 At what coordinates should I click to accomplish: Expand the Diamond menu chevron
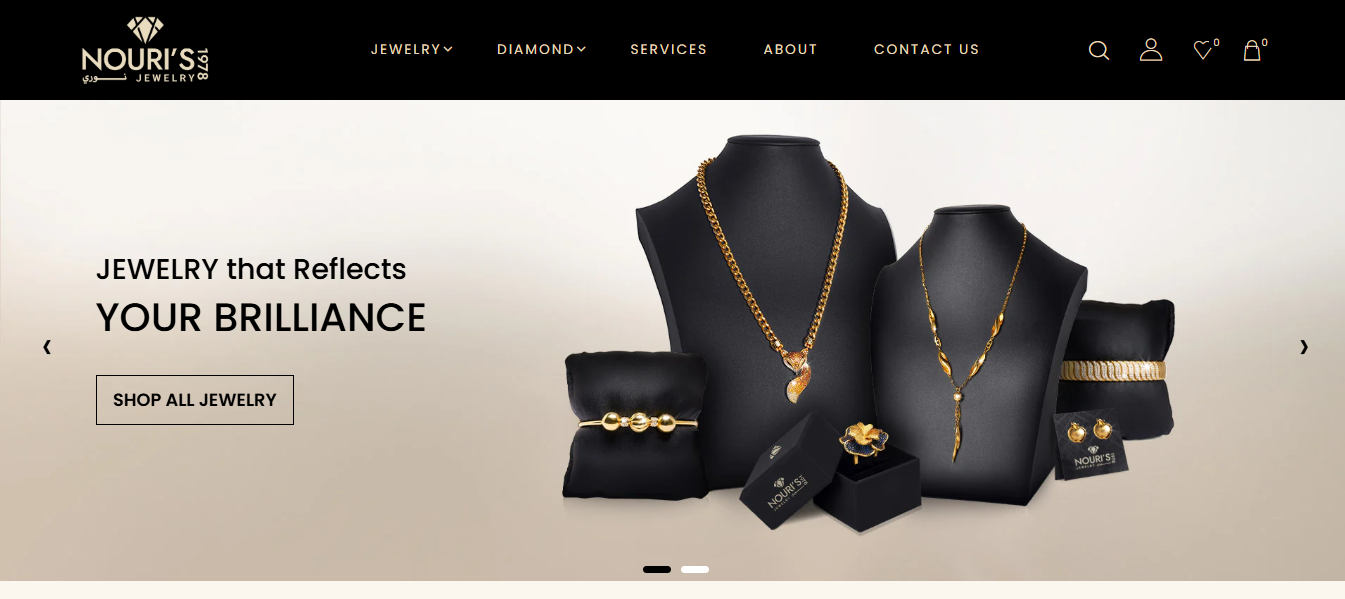pos(581,48)
